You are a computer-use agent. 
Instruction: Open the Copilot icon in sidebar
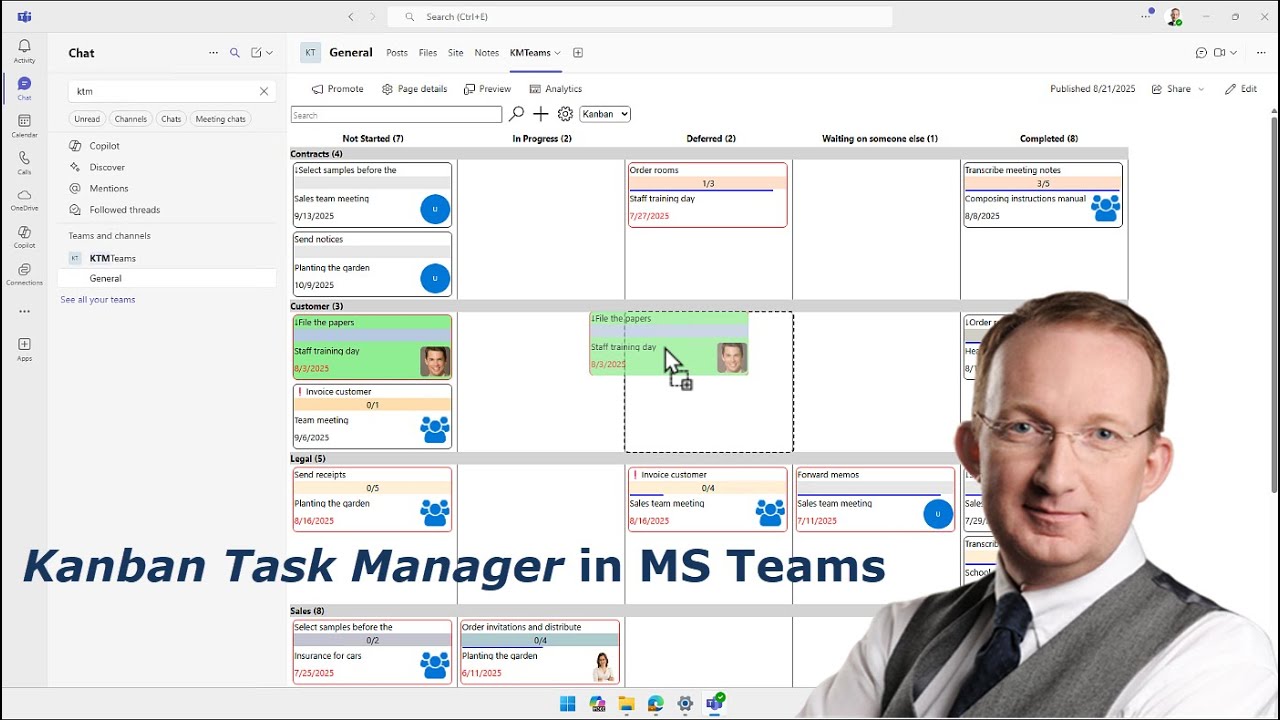pos(24,237)
